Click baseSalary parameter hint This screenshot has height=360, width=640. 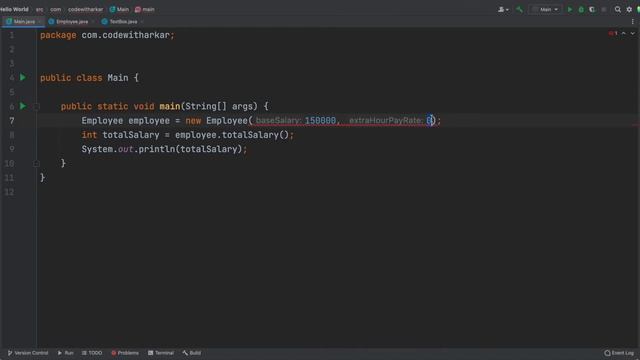279,120
